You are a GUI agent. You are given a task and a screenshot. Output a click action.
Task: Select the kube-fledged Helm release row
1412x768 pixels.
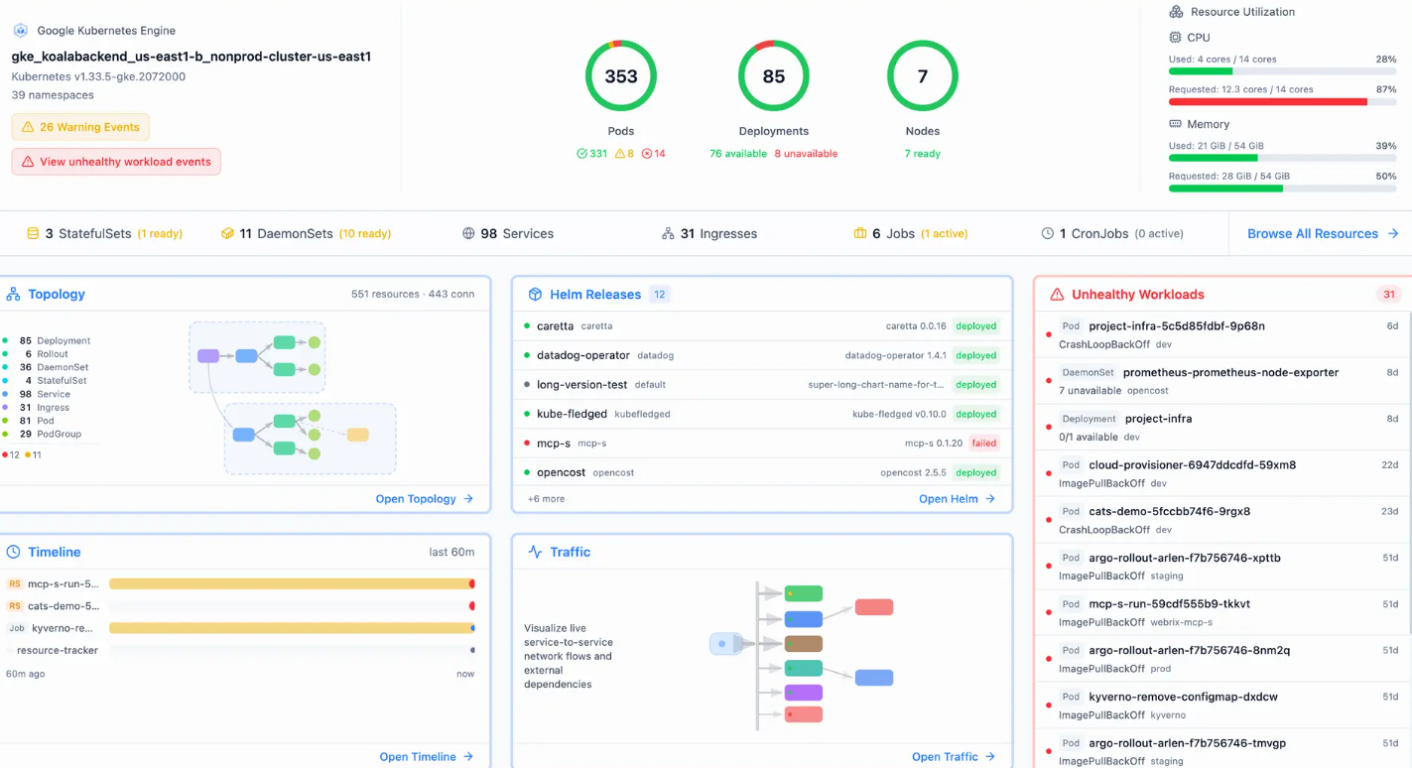coord(762,414)
